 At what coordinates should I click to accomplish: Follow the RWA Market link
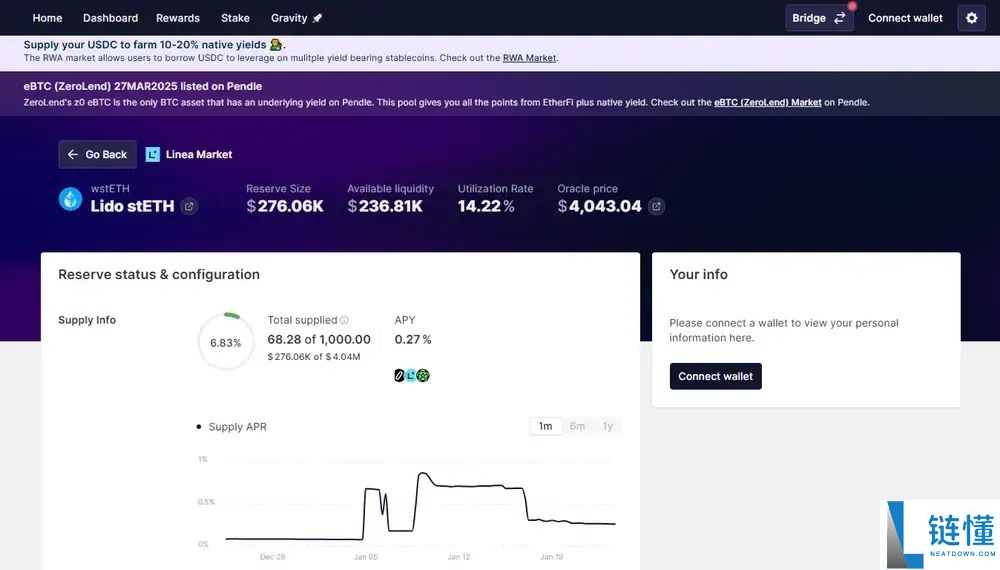click(529, 58)
